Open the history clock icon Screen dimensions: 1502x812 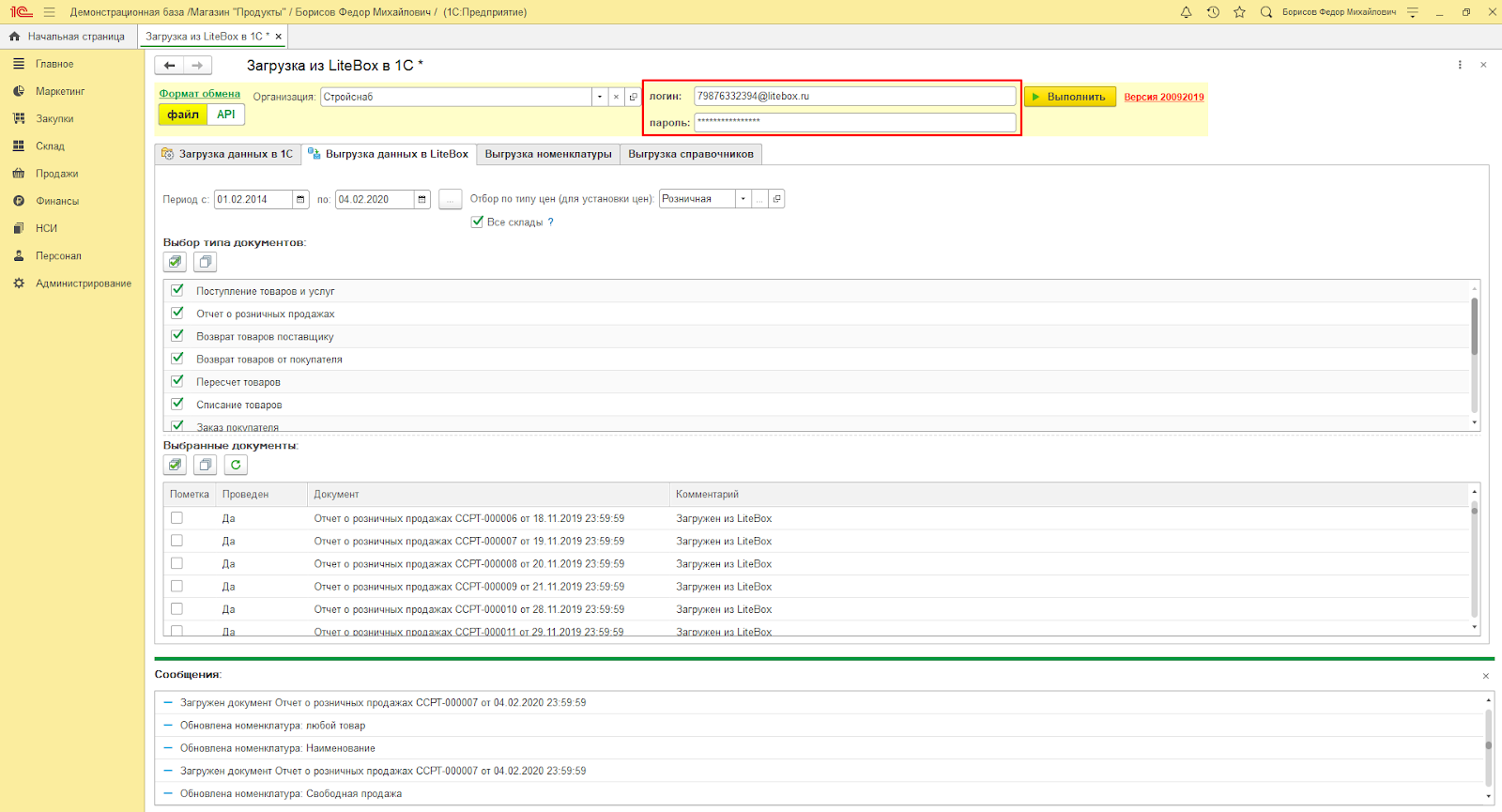click(x=1213, y=12)
